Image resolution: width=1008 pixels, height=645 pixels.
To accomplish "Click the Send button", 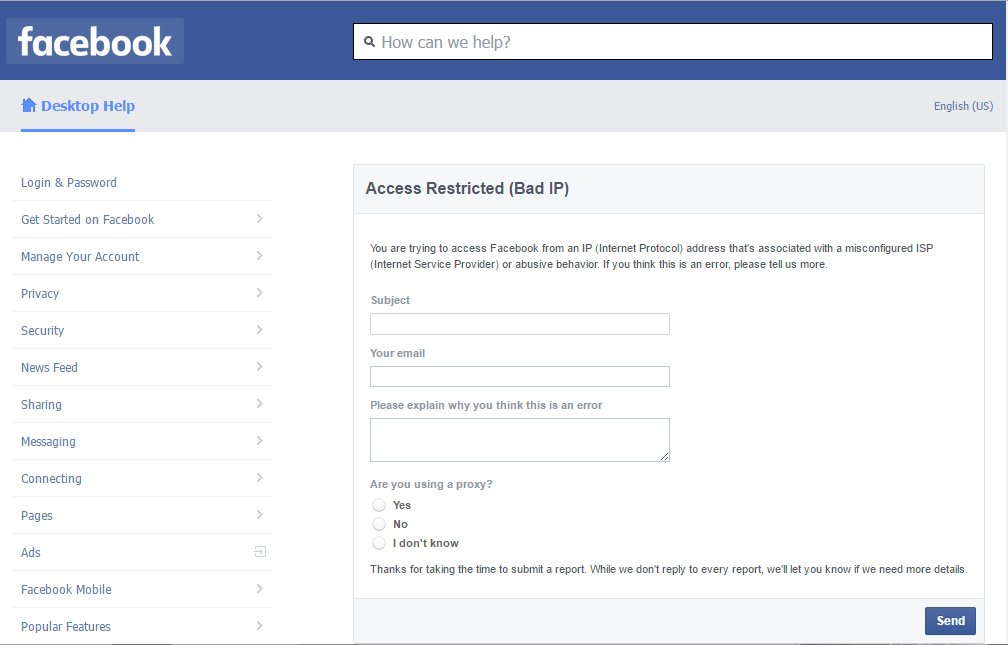I will (950, 621).
